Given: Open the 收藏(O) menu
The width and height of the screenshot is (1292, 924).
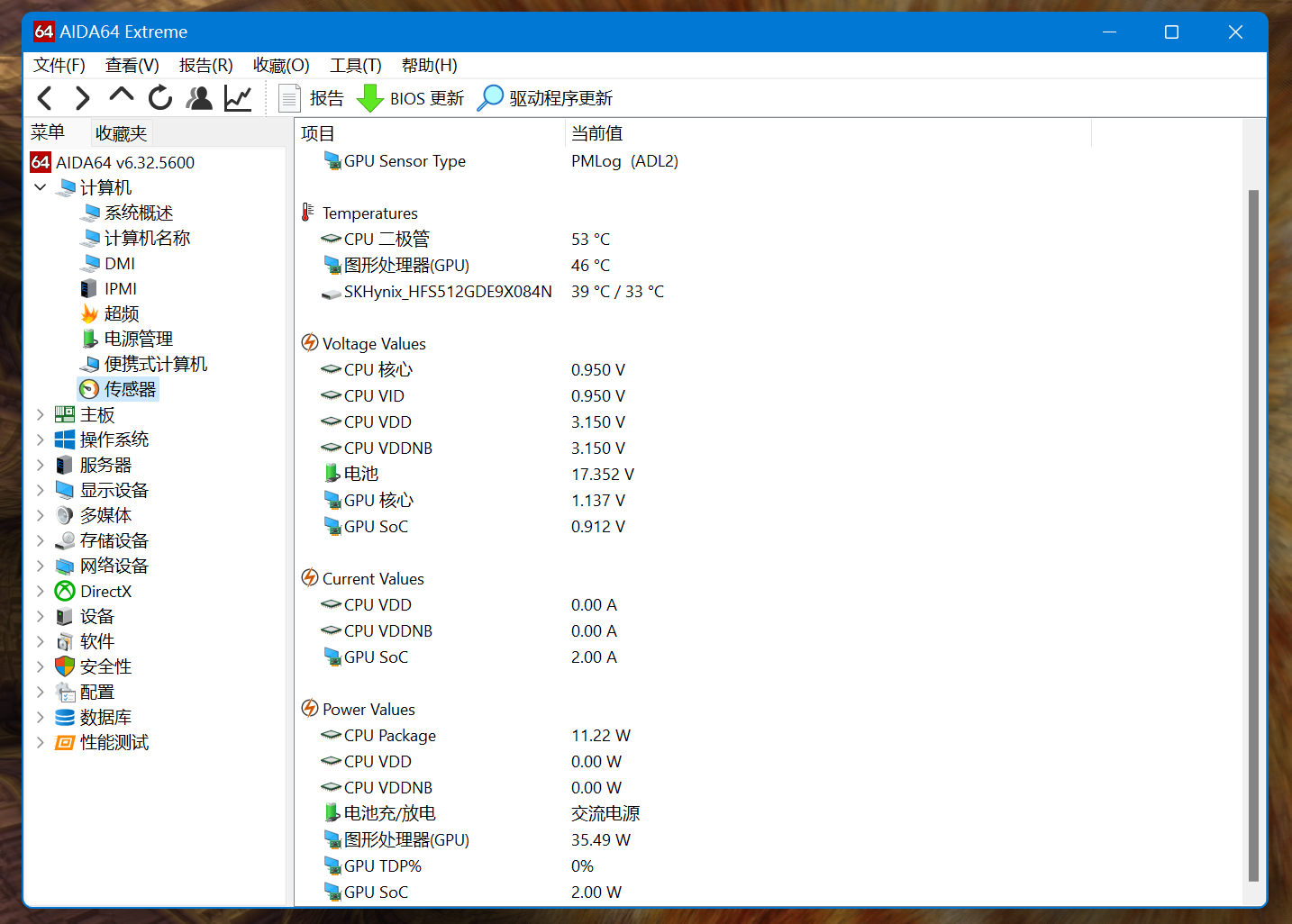Looking at the screenshot, I should point(281,65).
